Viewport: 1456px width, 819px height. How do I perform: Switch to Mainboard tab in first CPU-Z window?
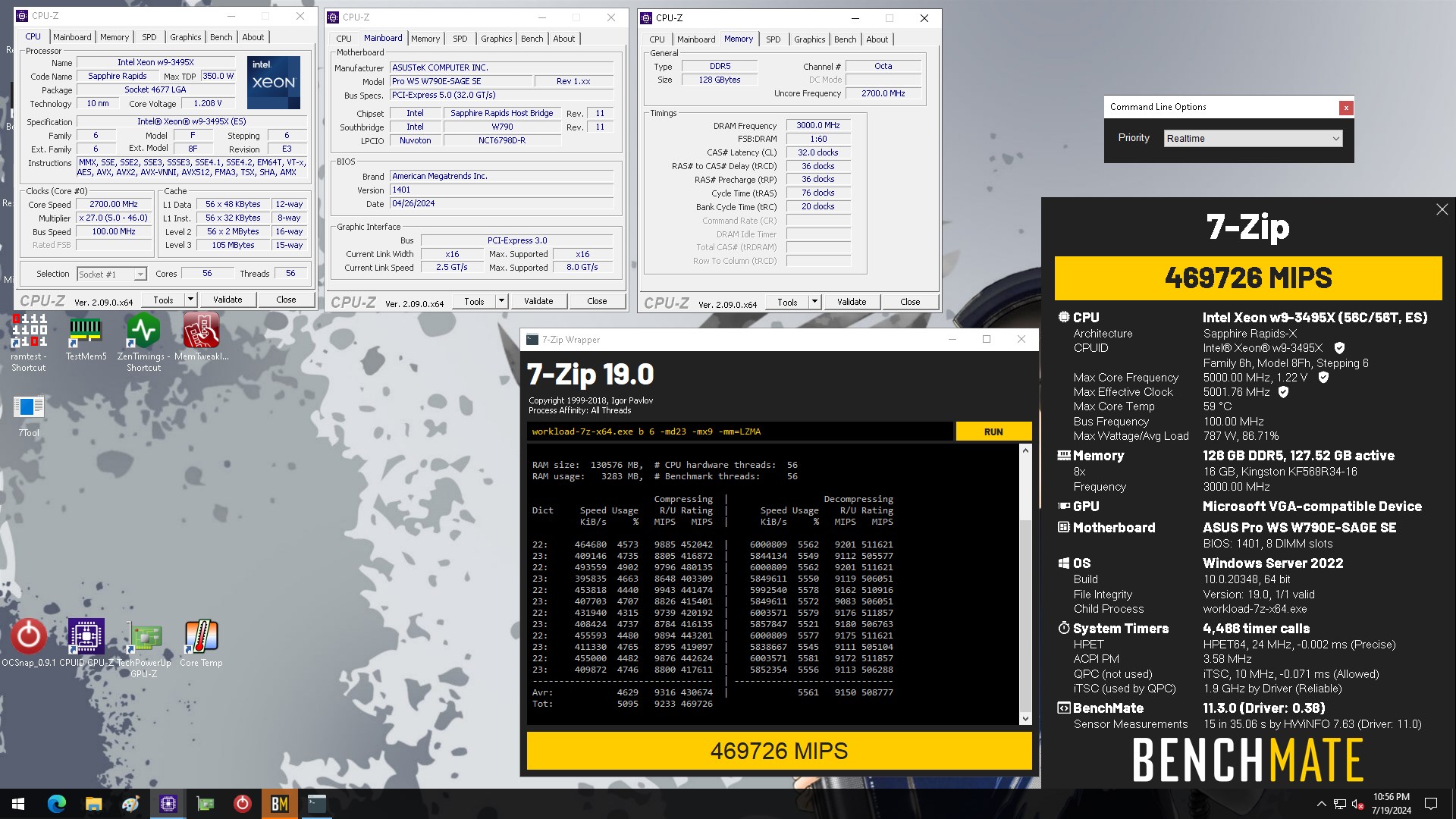click(x=72, y=37)
